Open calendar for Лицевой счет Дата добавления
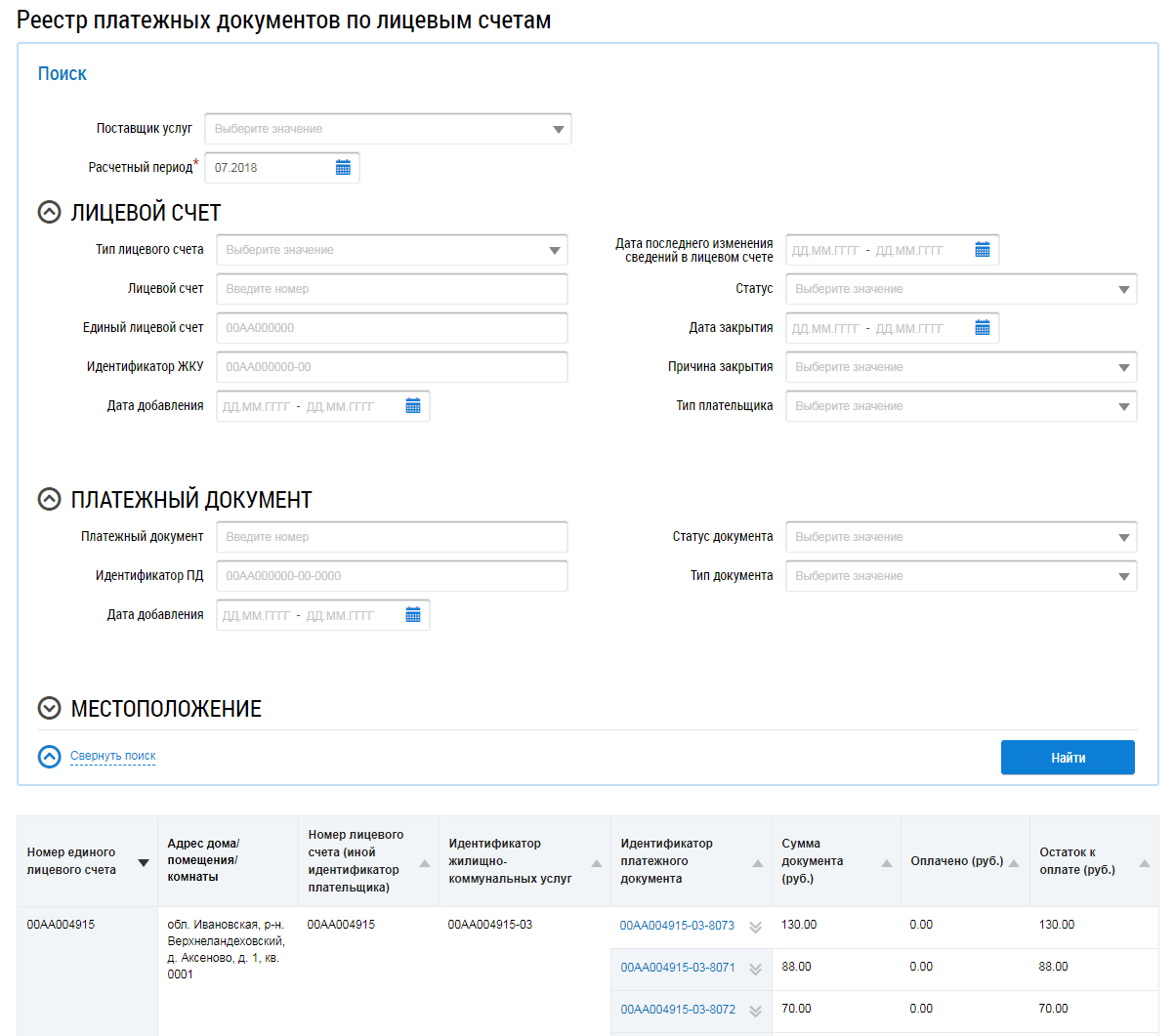1175x1036 pixels. pyautogui.click(x=413, y=406)
